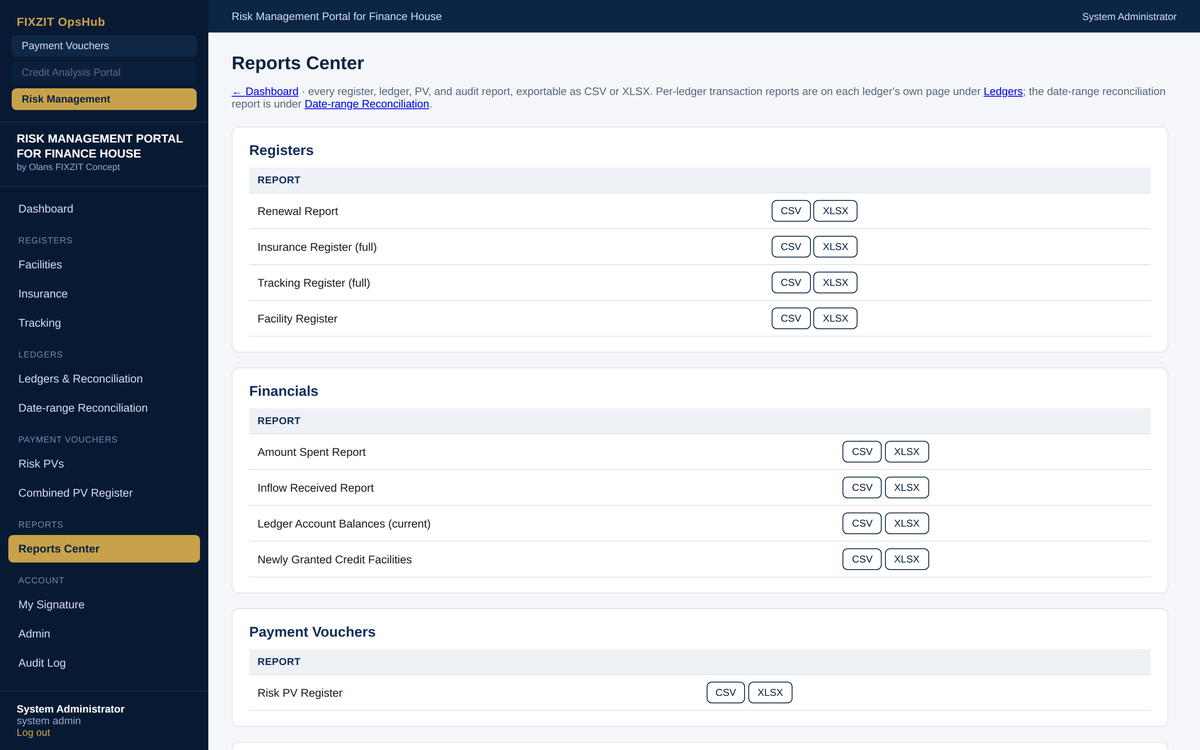
Task: Export Facility Register as XLSX
Action: 835,319
